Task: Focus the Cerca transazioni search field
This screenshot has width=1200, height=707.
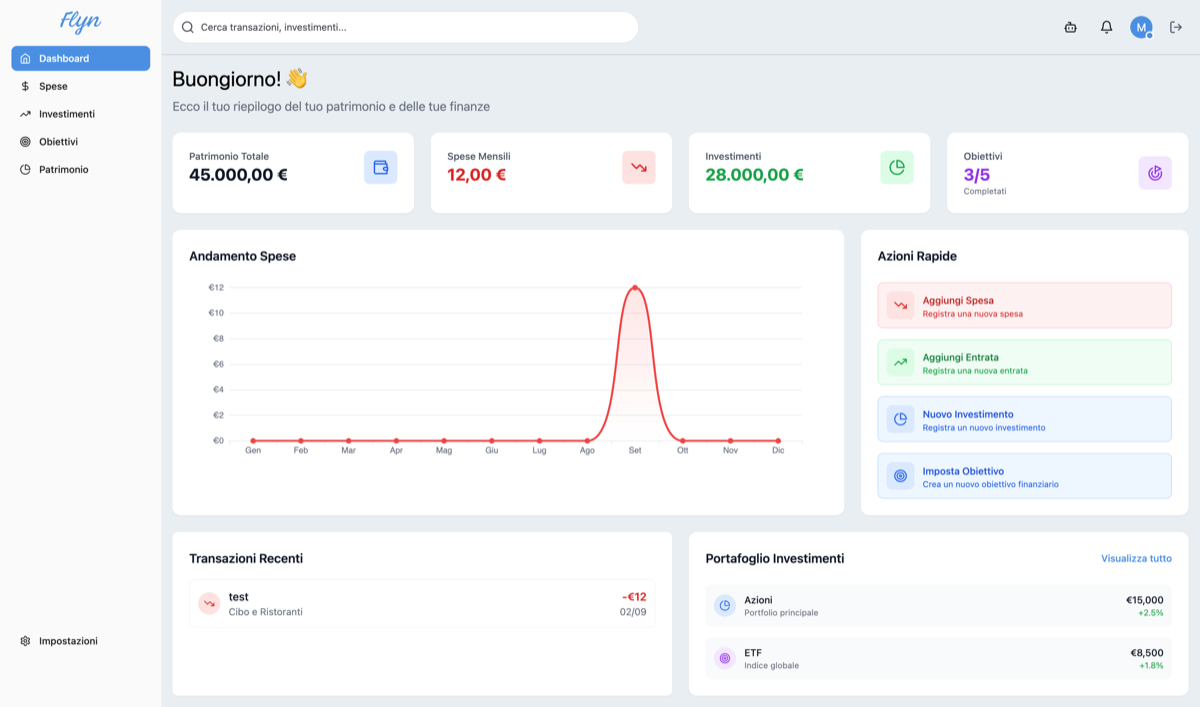Action: [405, 28]
